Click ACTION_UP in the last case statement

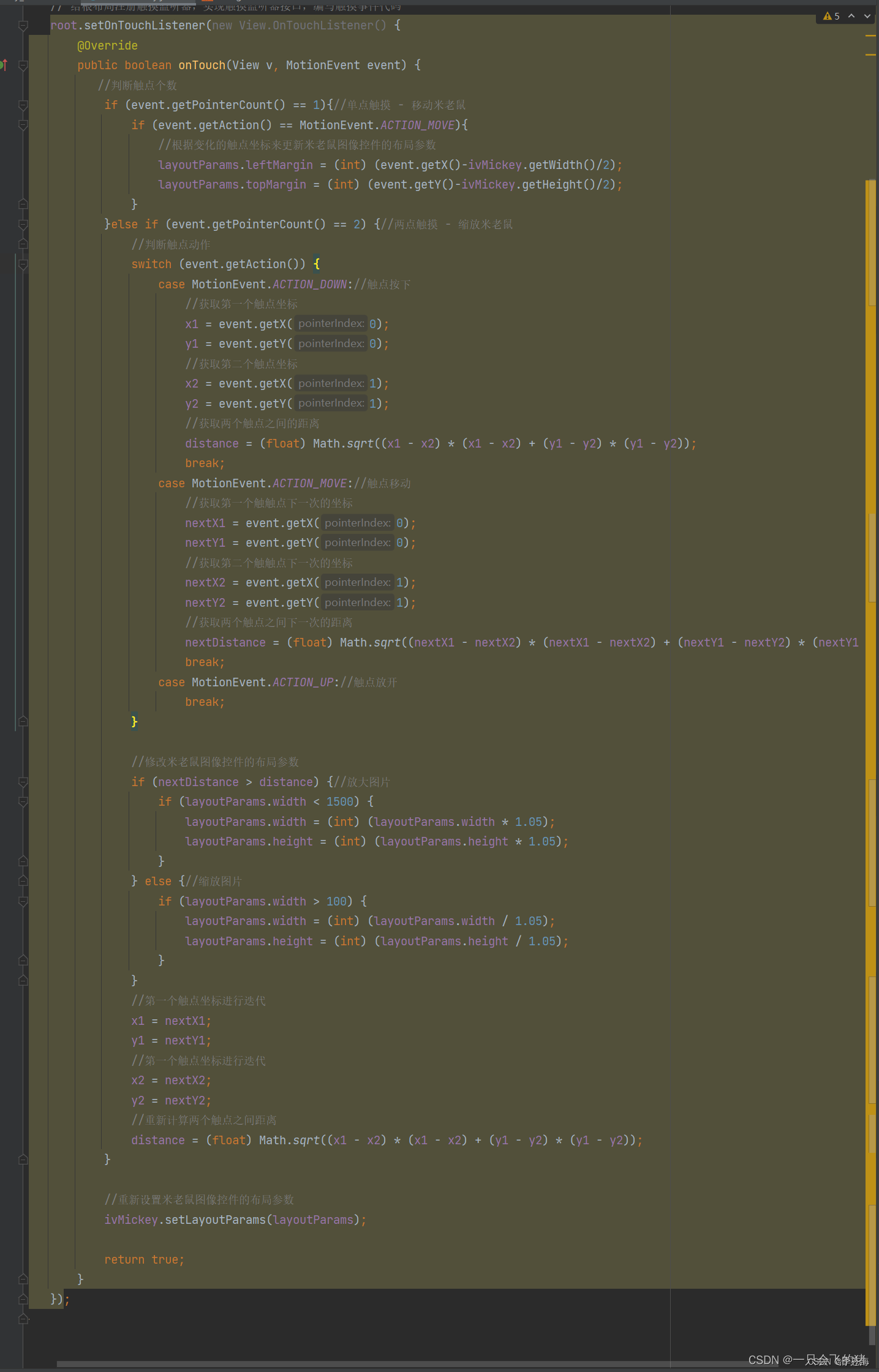click(303, 682)
